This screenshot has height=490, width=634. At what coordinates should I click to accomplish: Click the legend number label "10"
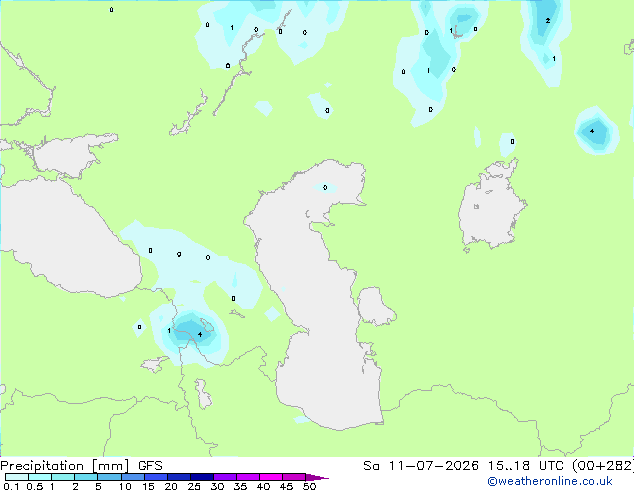click(125, 486)
